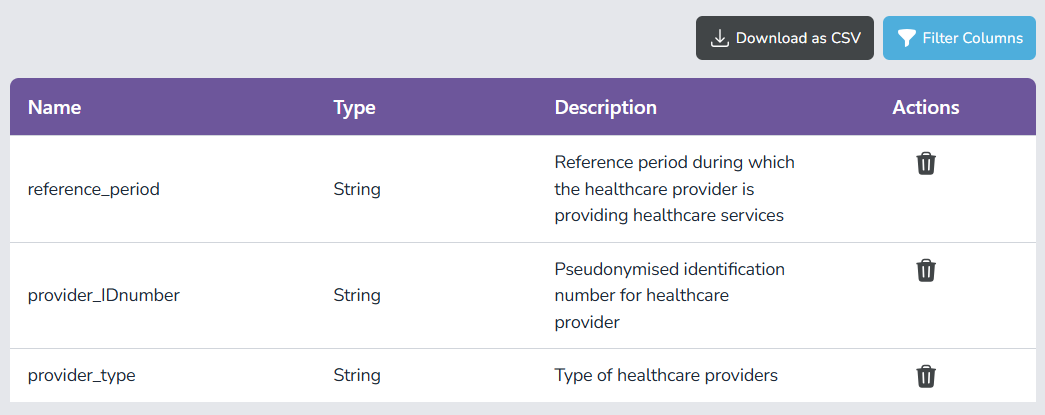Image resolution: width=1045 pixels, height=415 pixels.
Task: Select 'Type of healthcare providers' description
Action: (x=666, y=376)
